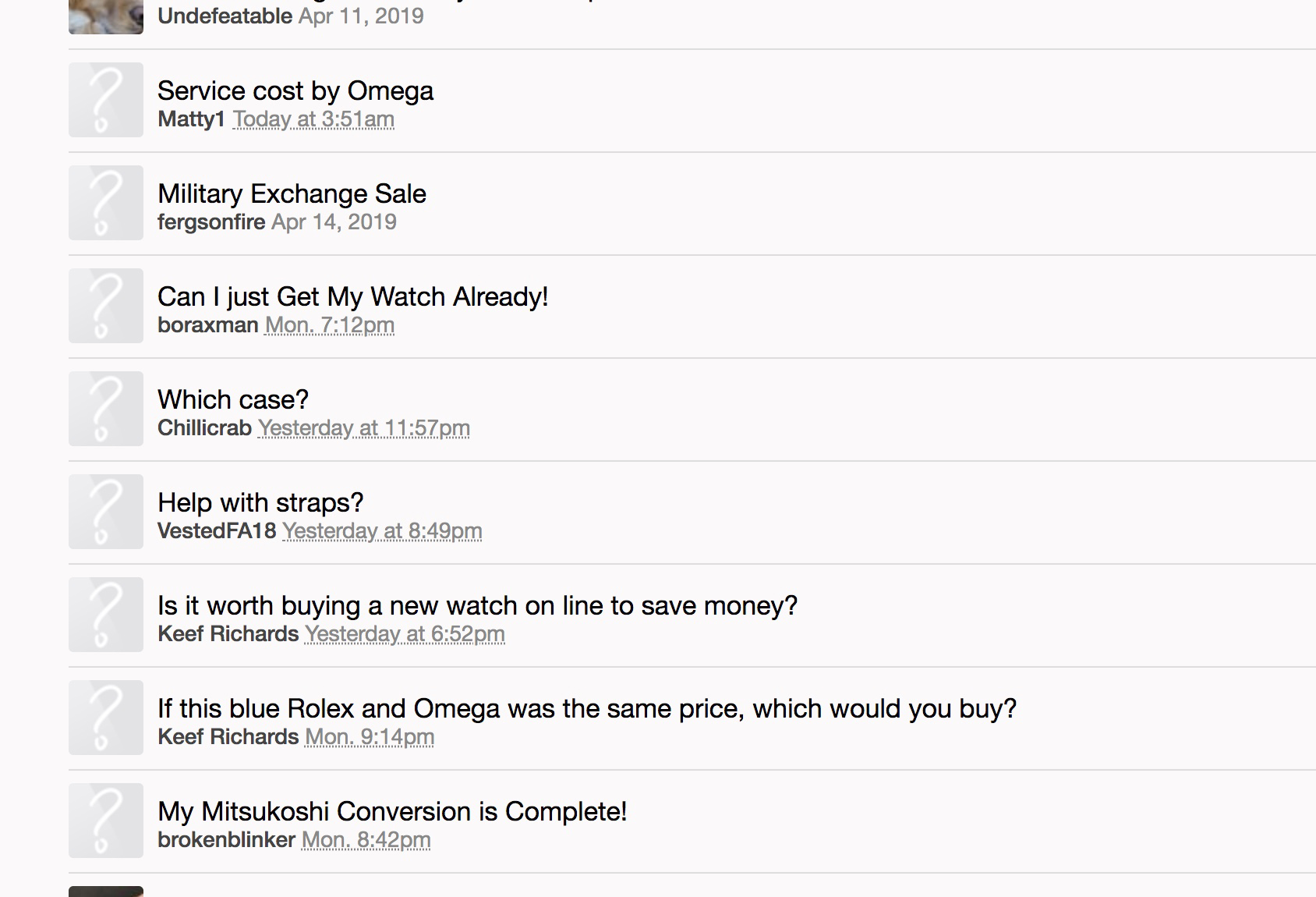
Task: Open the 'Which case?' thread
Action: [233, 399]
